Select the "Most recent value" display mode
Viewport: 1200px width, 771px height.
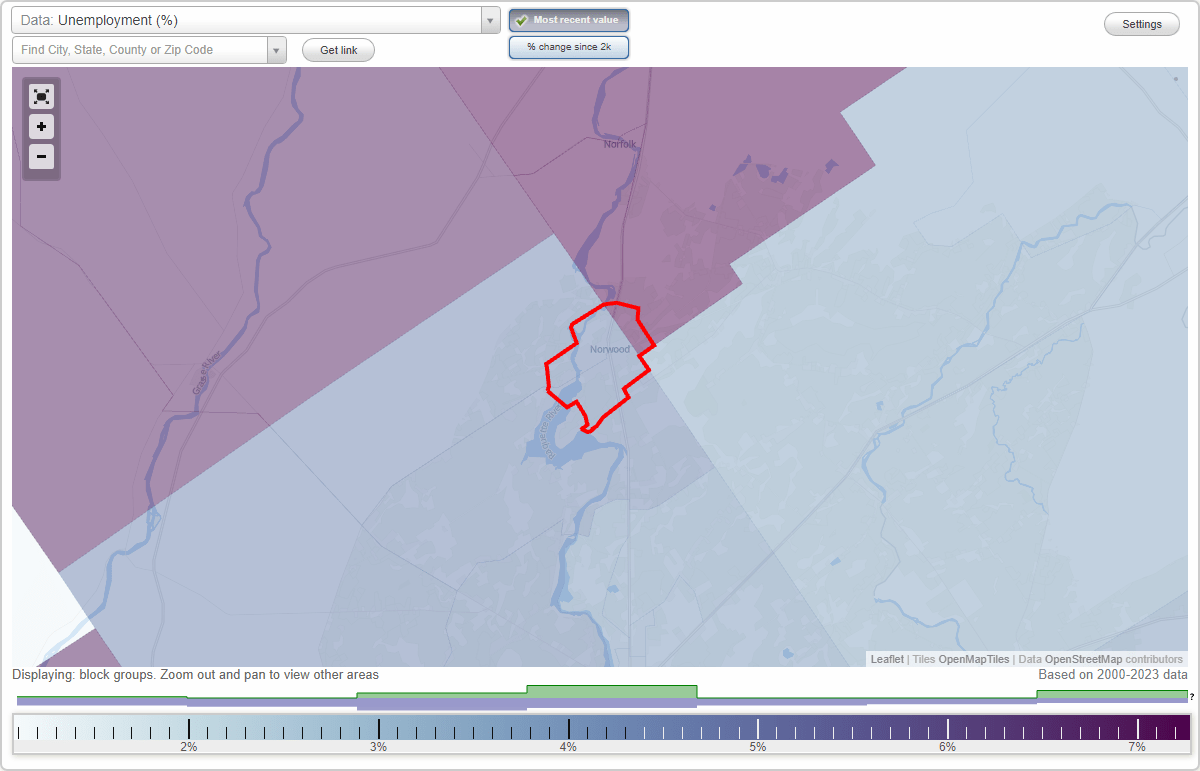[568, 20]
